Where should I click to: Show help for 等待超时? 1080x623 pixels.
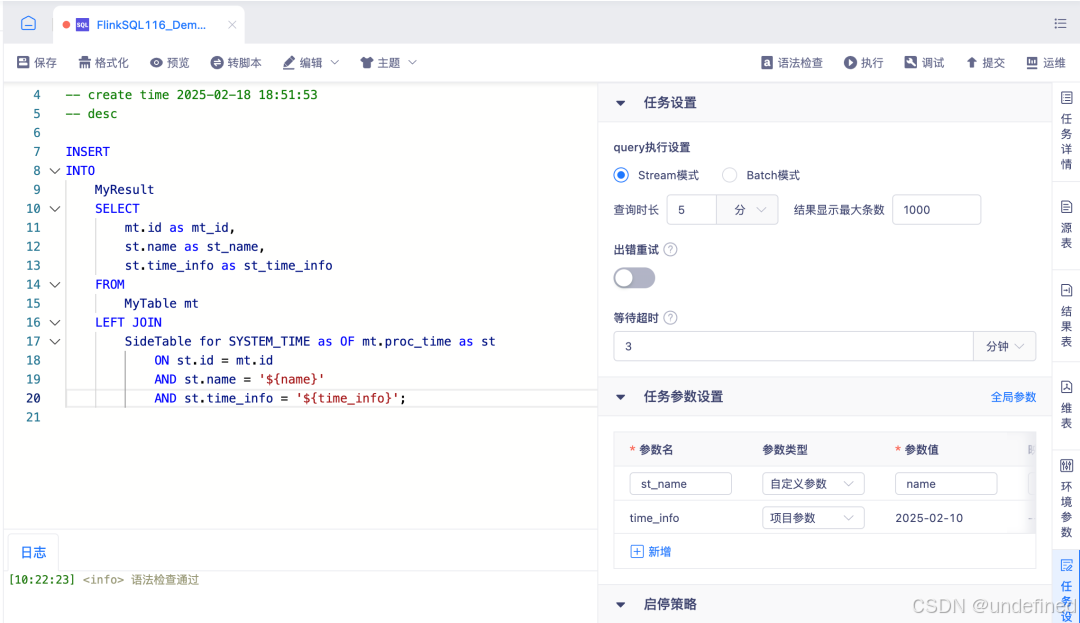[x=670, y=318]
